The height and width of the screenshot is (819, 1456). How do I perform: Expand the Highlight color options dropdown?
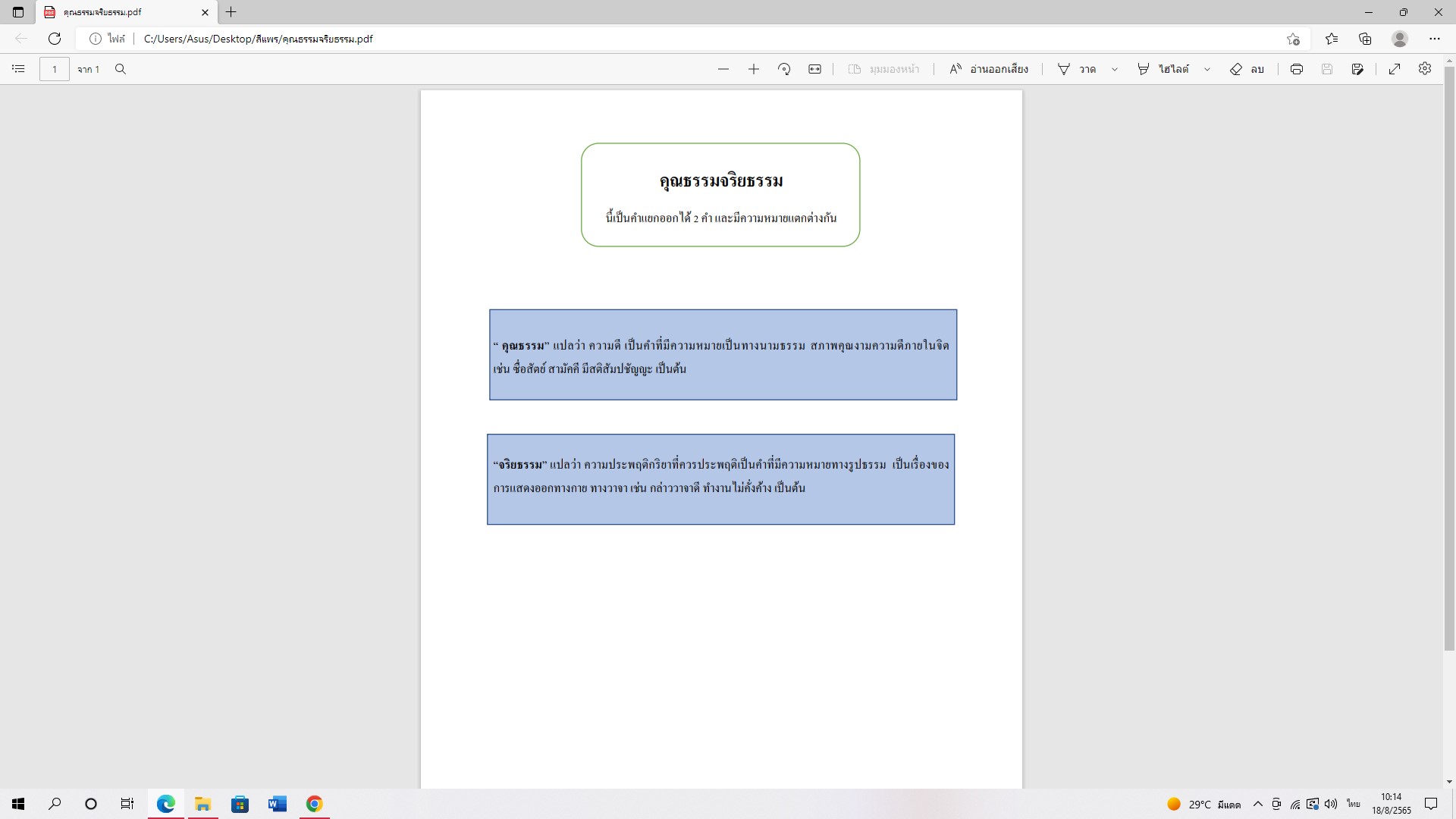coord(1207,69)
